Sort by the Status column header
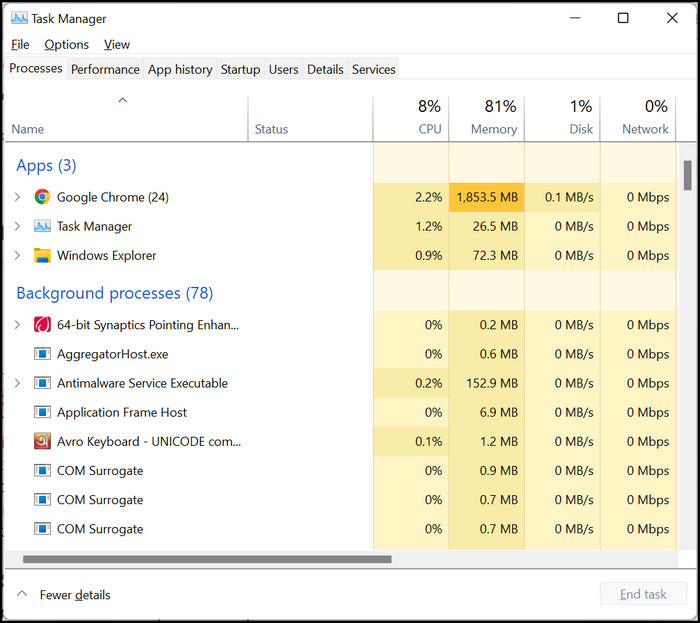 [310, 119]
